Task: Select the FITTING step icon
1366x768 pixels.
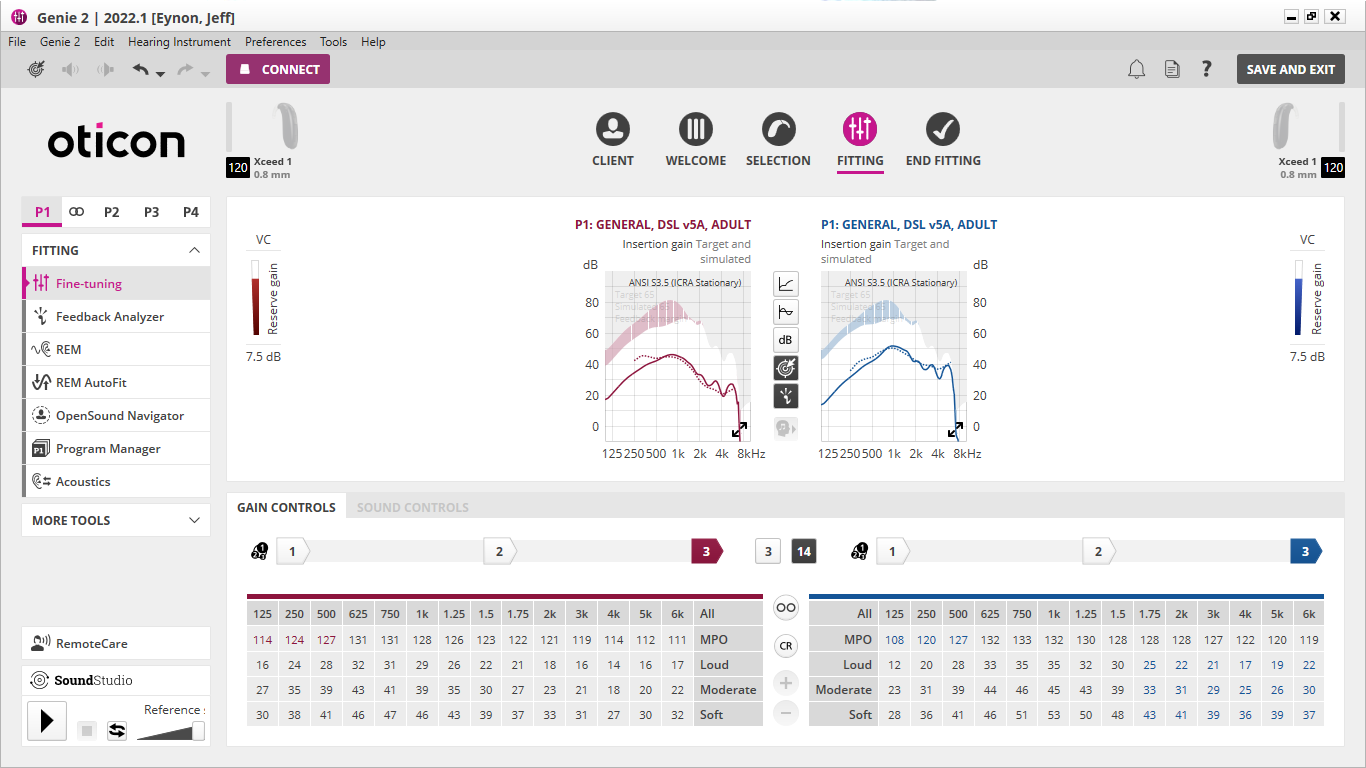Action: point(860,129)
